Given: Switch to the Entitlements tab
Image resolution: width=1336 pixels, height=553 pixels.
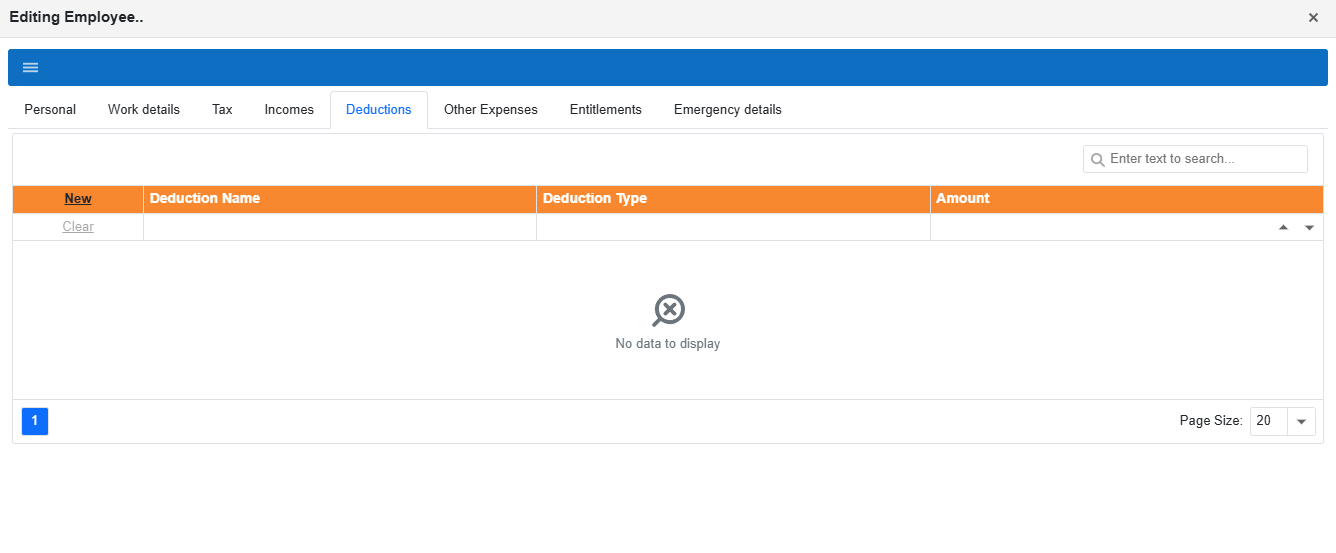Looking at the screenshot, I should coord(606,110).
